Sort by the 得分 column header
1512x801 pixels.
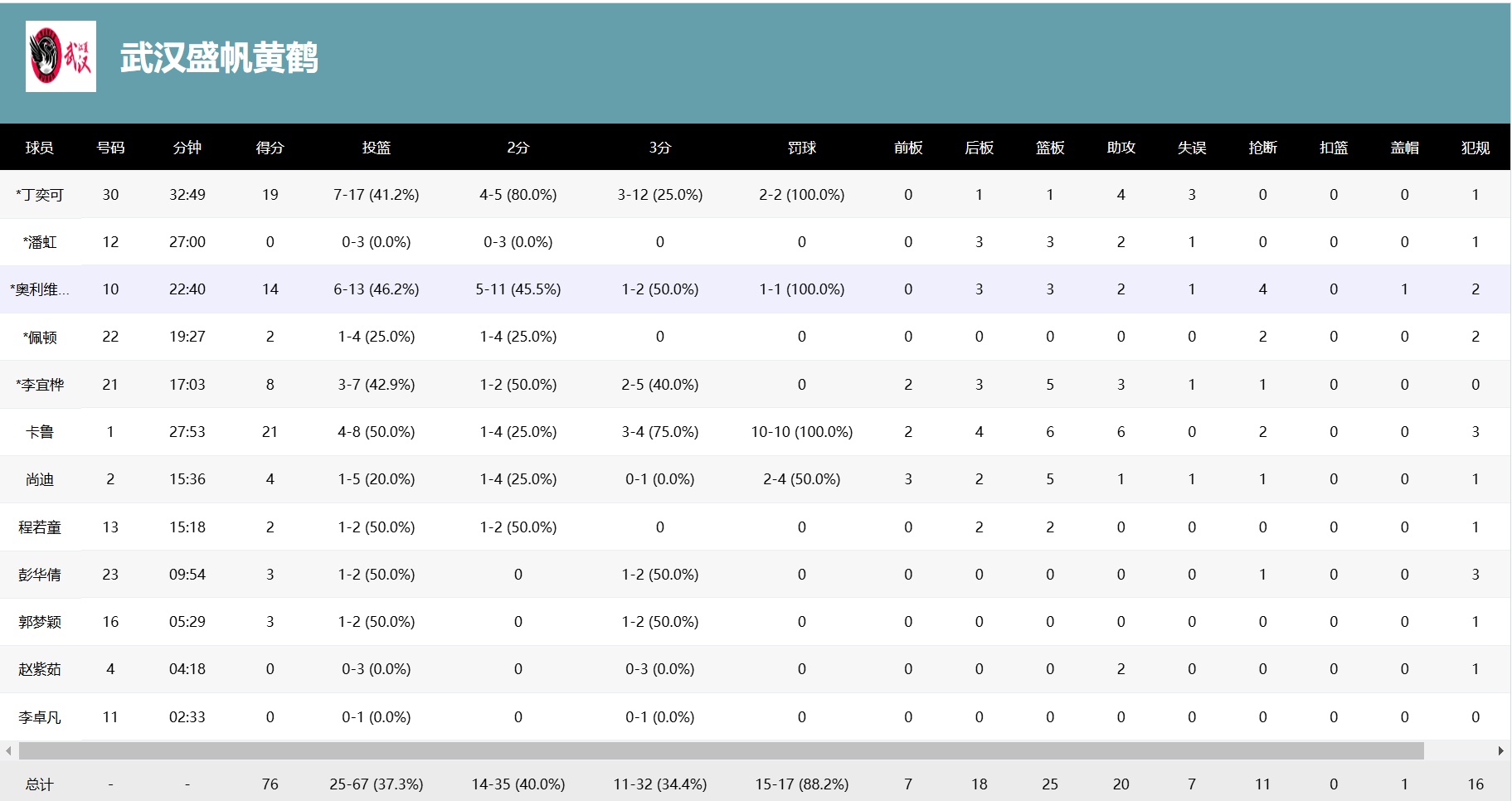(270, 148)
